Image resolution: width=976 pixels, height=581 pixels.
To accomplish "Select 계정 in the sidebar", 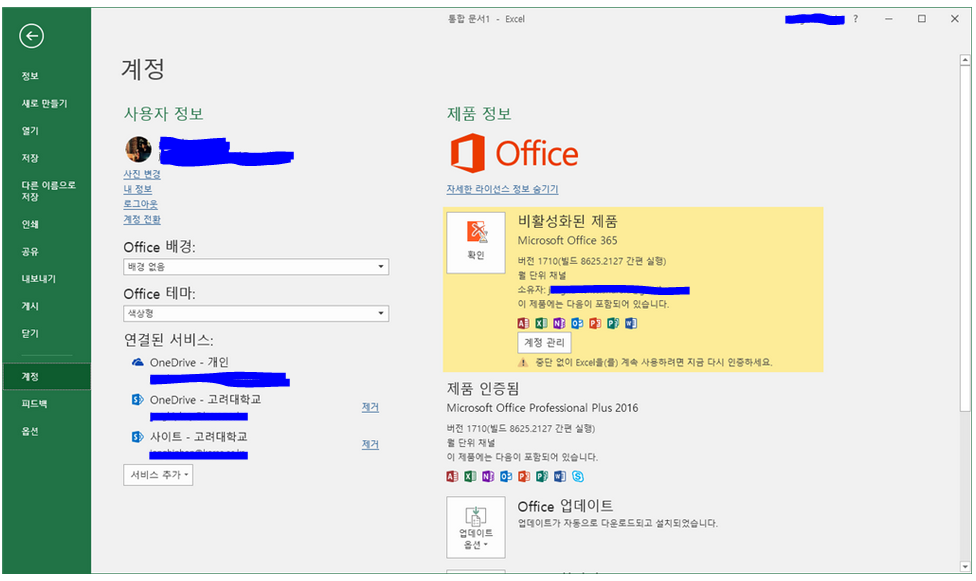I will coord(47,377).
